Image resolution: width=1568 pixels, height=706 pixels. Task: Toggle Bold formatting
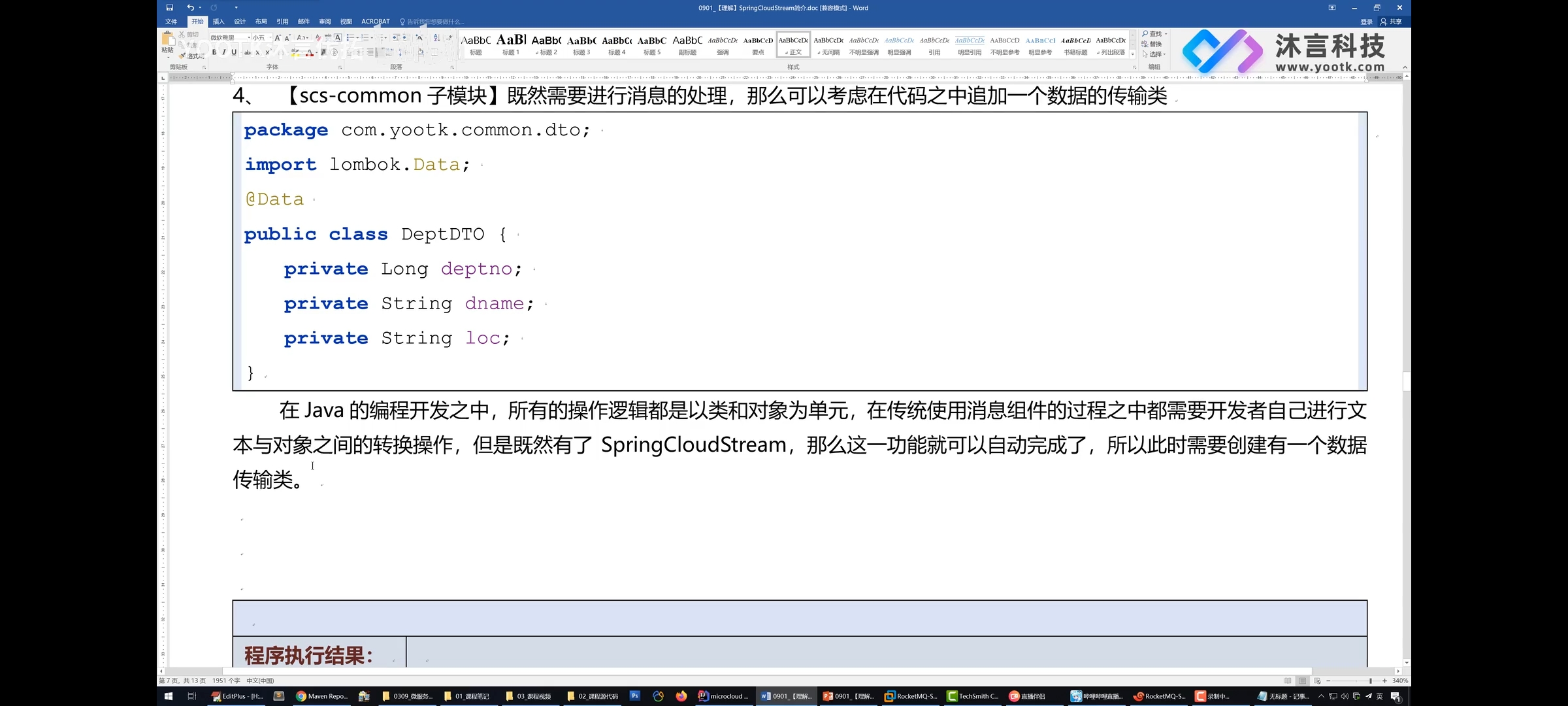[214, 52]
